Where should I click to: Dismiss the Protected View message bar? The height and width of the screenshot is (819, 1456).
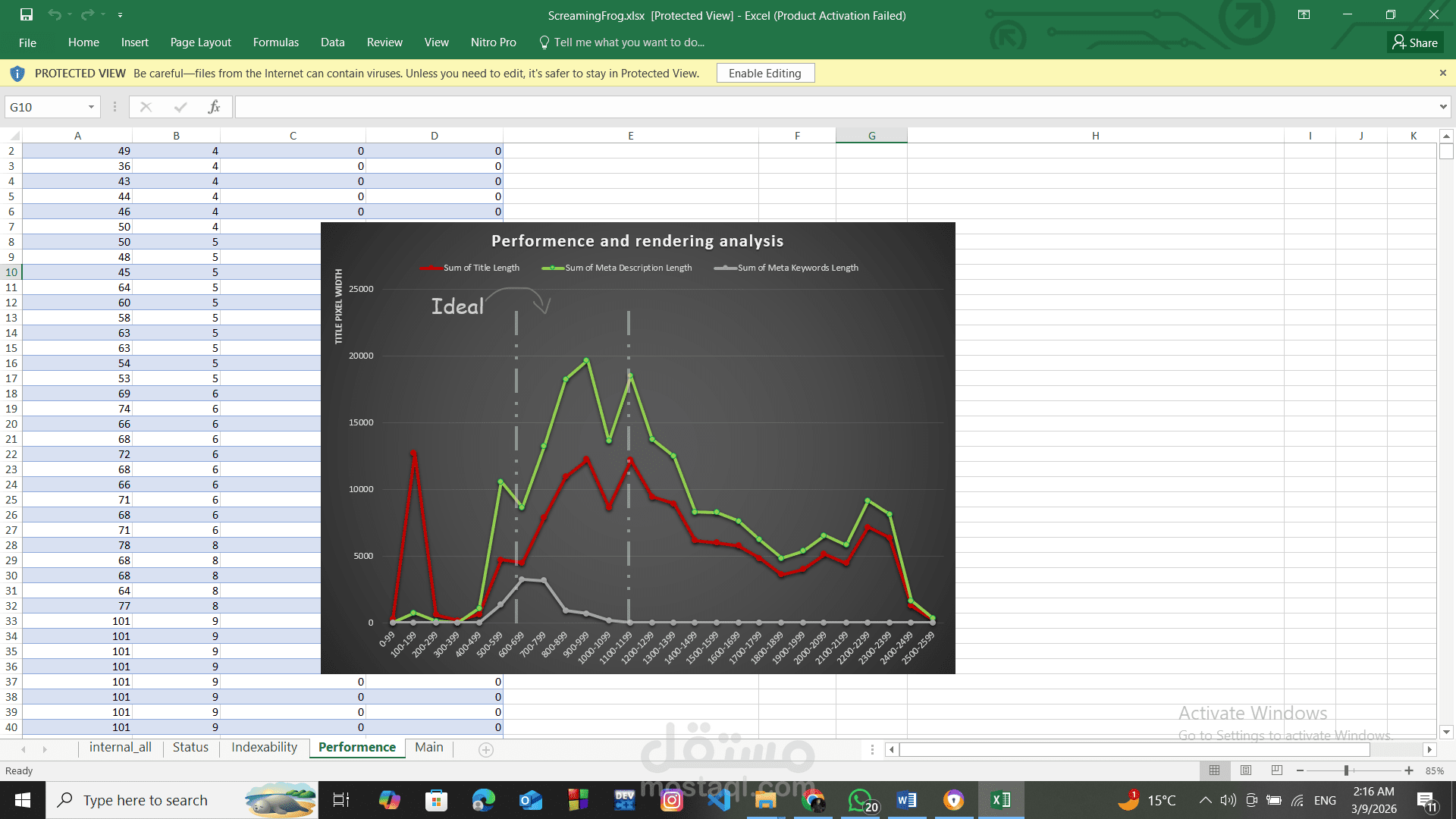coord(1442,73)
